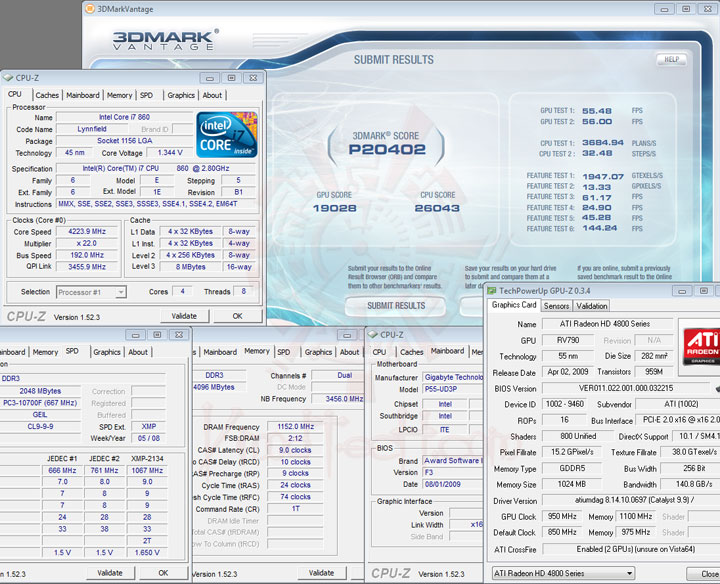Open About tab in Memory CPU-Z window

pos(349,352)
